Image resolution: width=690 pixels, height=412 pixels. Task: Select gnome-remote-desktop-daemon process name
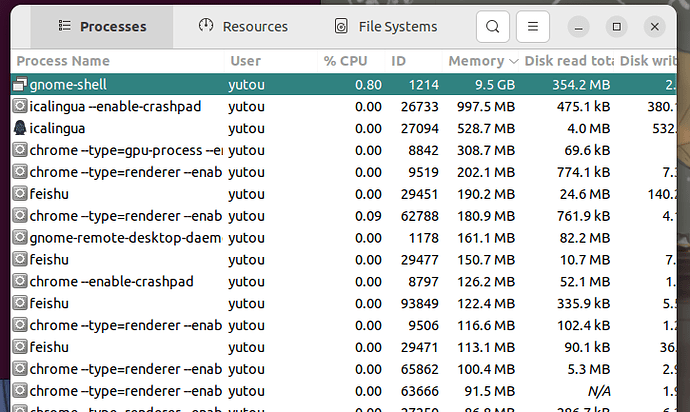(126, 238)
